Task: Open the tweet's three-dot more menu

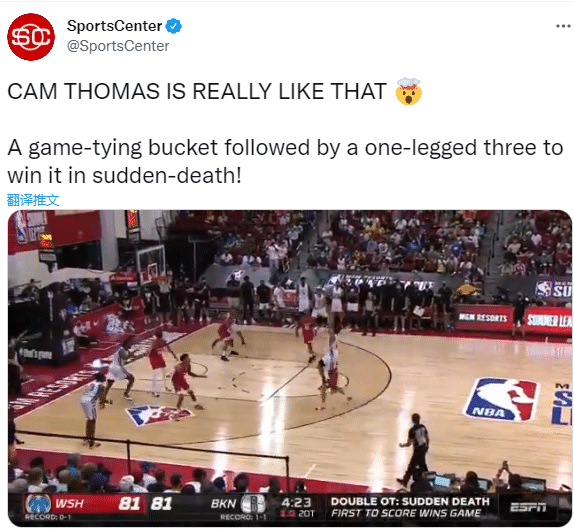Action: 563,26
